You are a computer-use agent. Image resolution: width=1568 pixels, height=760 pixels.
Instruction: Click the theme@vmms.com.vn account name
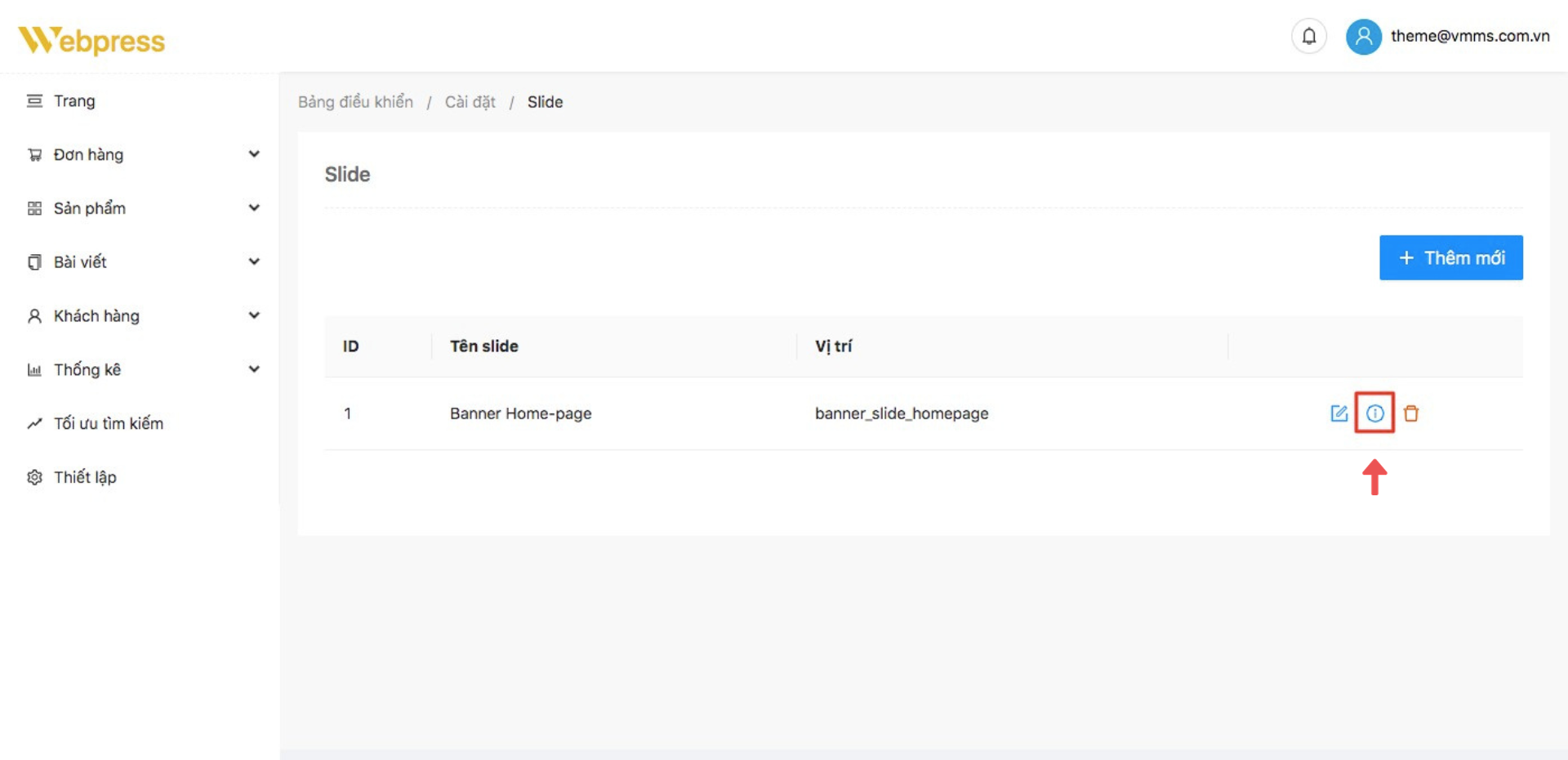[x=1469, y=37]
